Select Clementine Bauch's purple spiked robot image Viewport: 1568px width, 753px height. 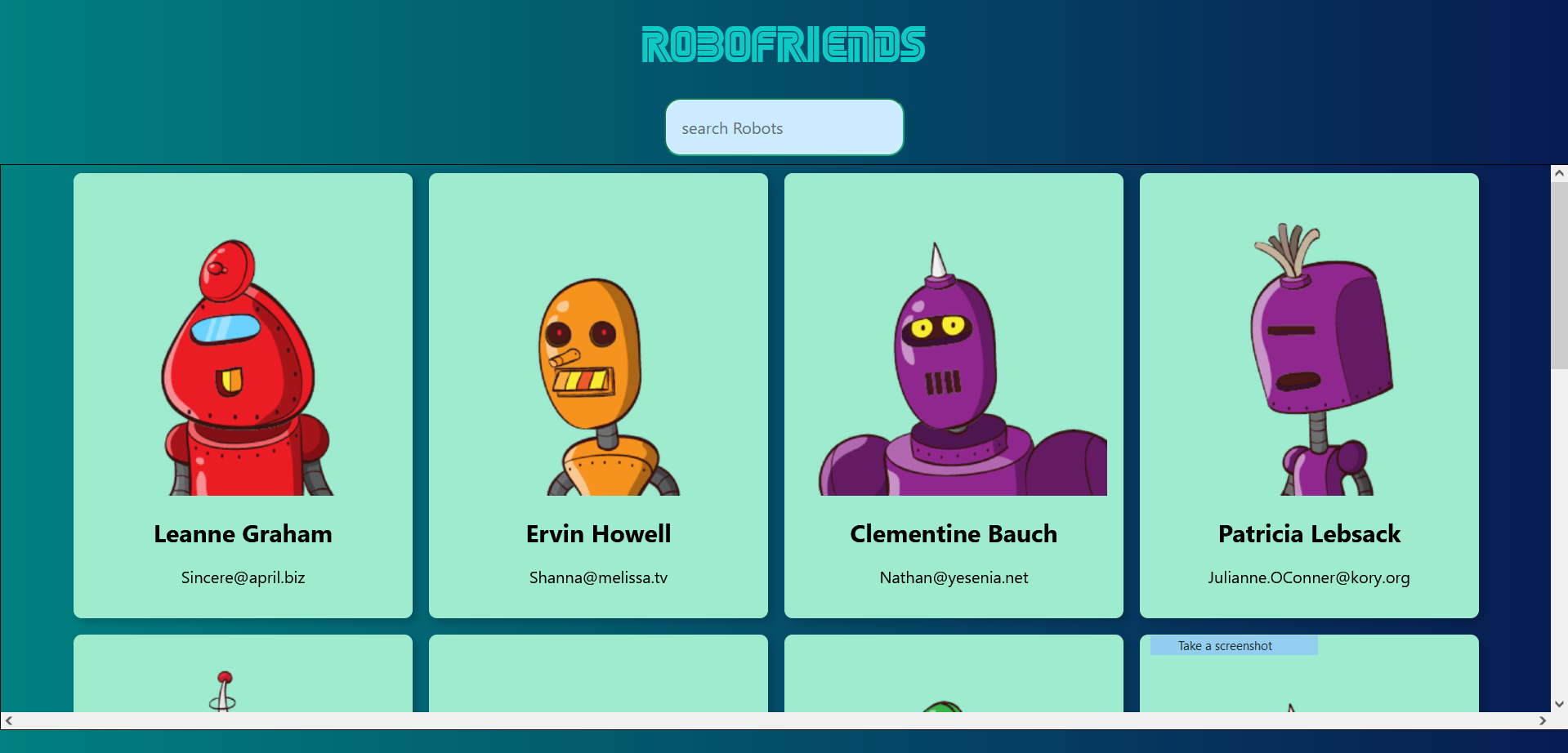click(962, 368)
